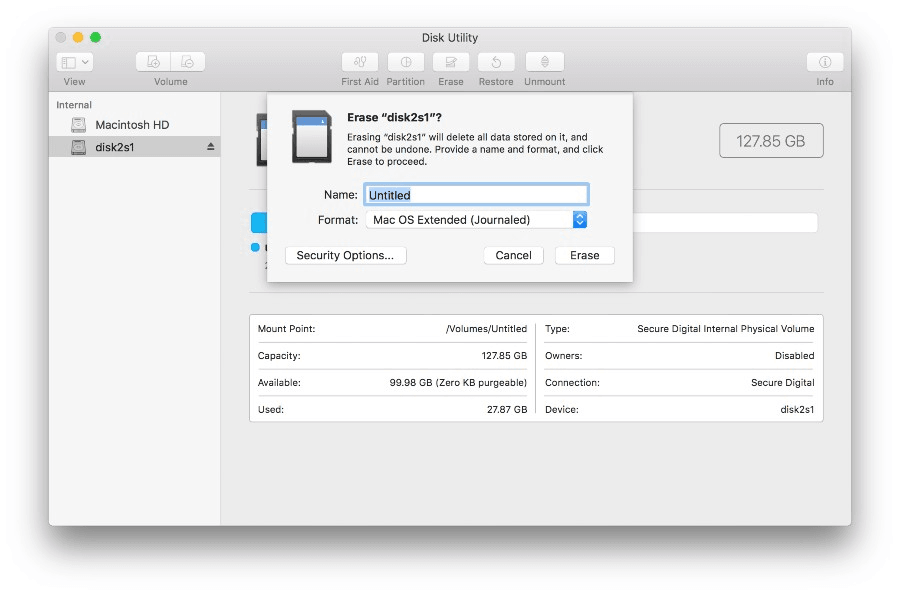
Task: Open the View sidebar dropdown
Action: [x=75, y=62]
